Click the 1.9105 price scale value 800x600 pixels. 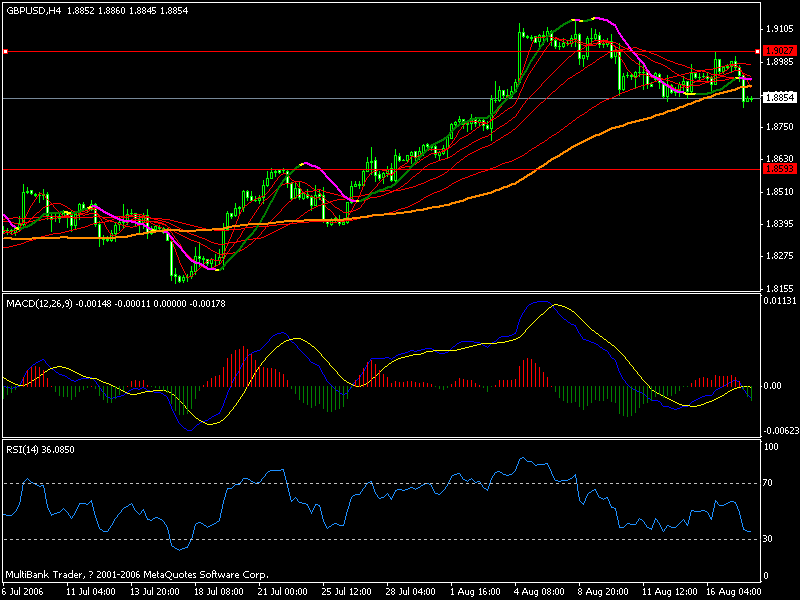(x=780, y=29)
